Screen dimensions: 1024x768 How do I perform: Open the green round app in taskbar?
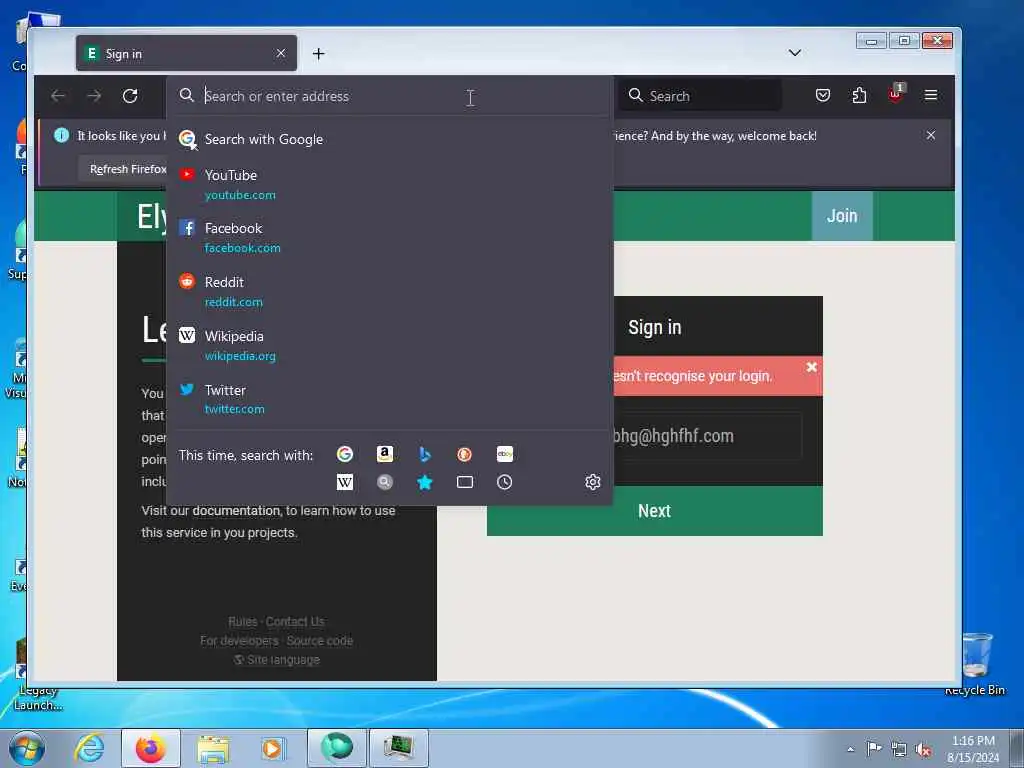(337, 748)
